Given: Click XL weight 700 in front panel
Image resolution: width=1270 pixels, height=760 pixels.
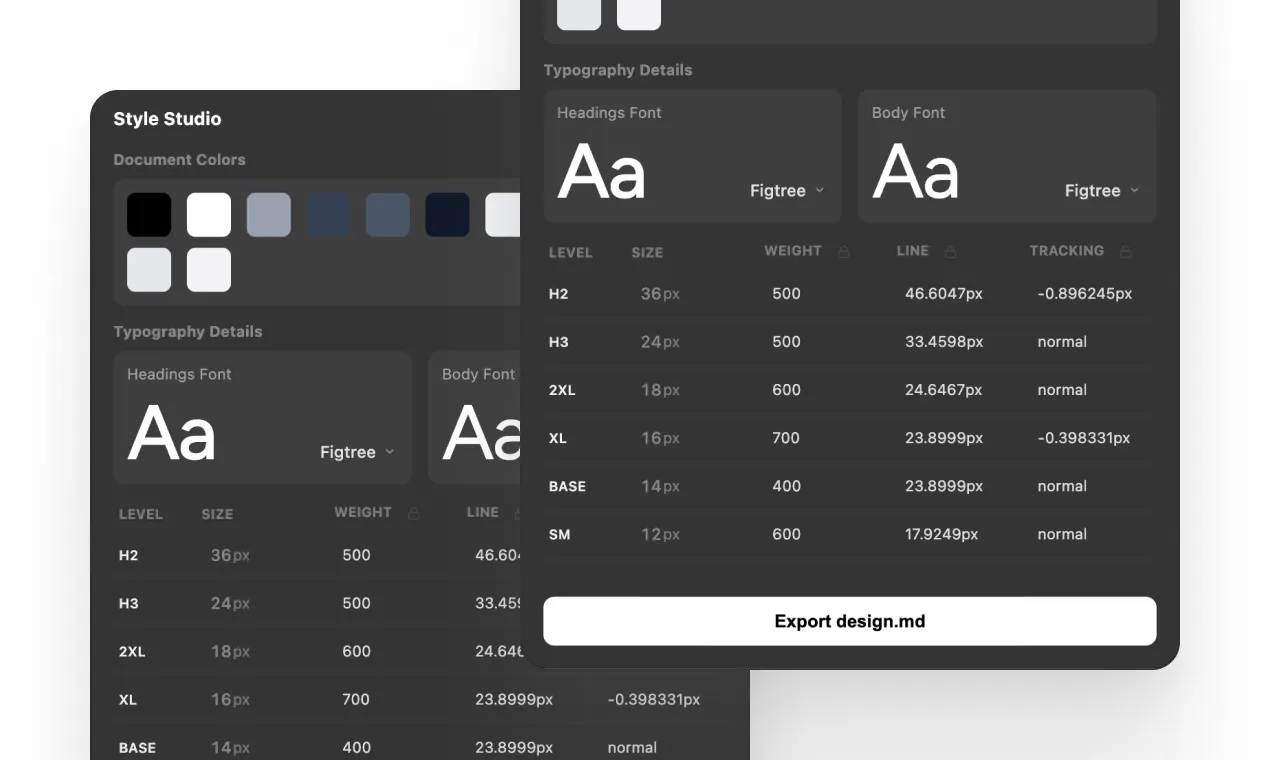Looking at the screenshot, I should coord(786,438).
